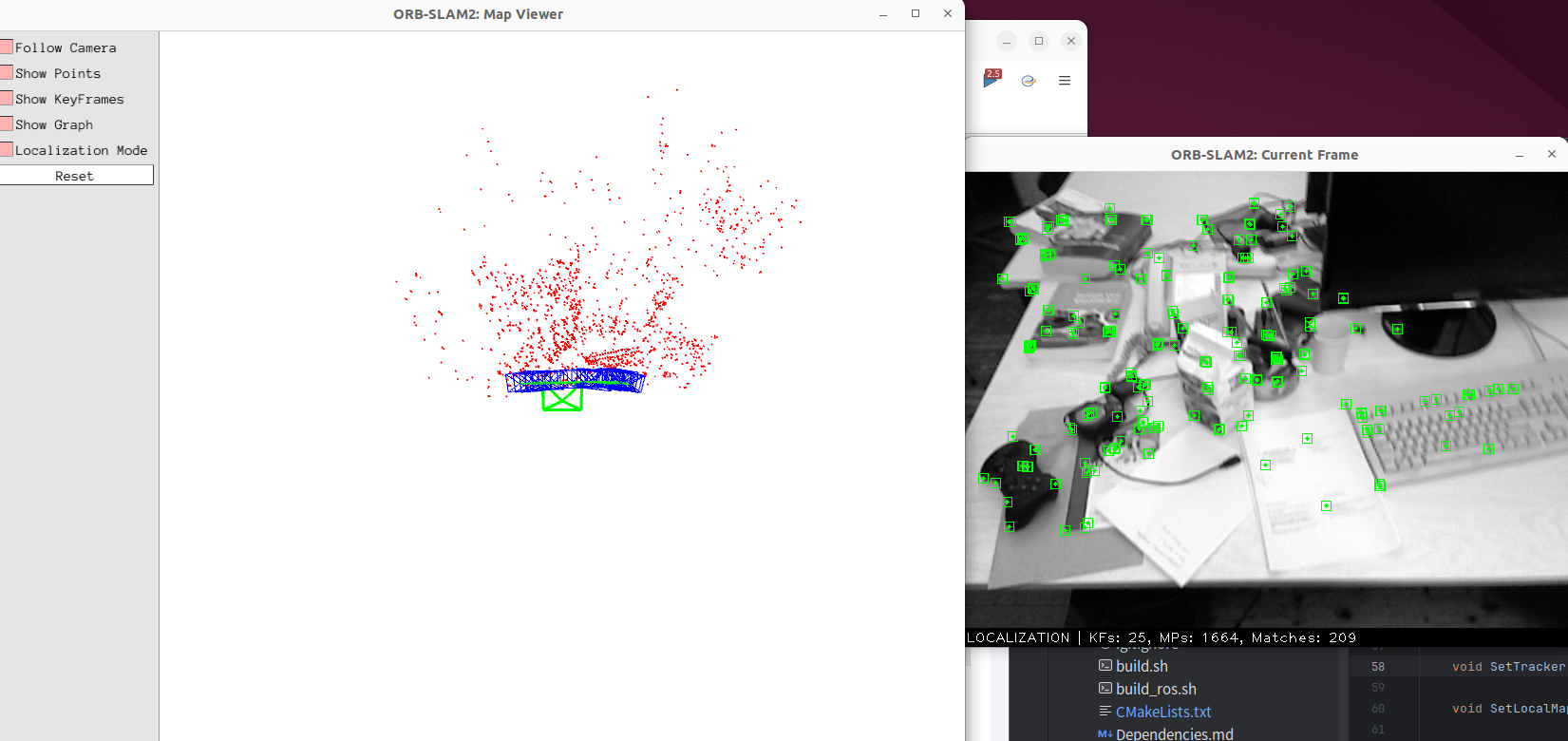The width and height of the screenshot is (1568, 741).
Task: Click the Dependencies.md markdown icon
Action: click(1105, 733)
